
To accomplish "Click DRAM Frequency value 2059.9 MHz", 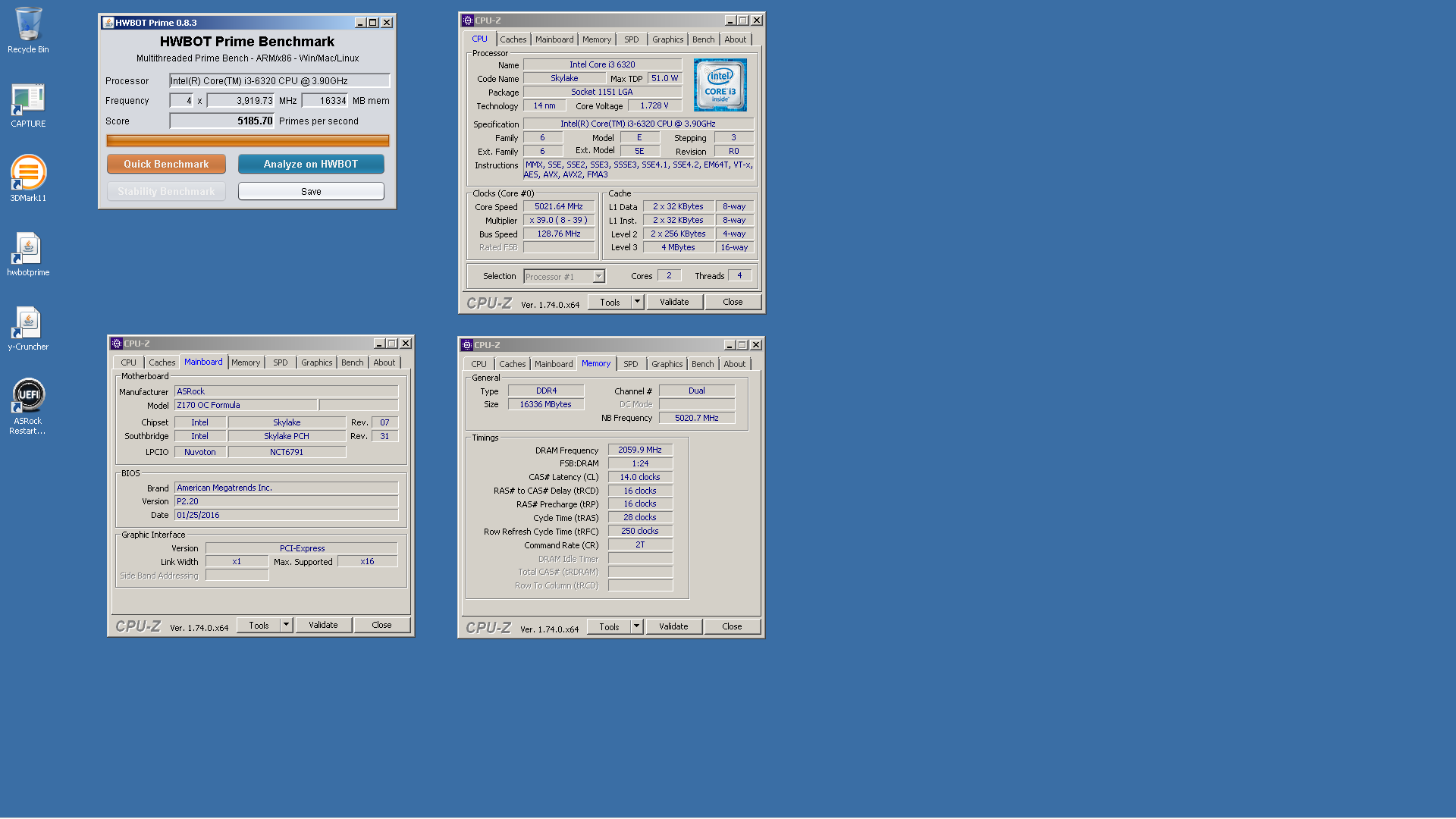I will pyautogui.click(x=640, y=450).
